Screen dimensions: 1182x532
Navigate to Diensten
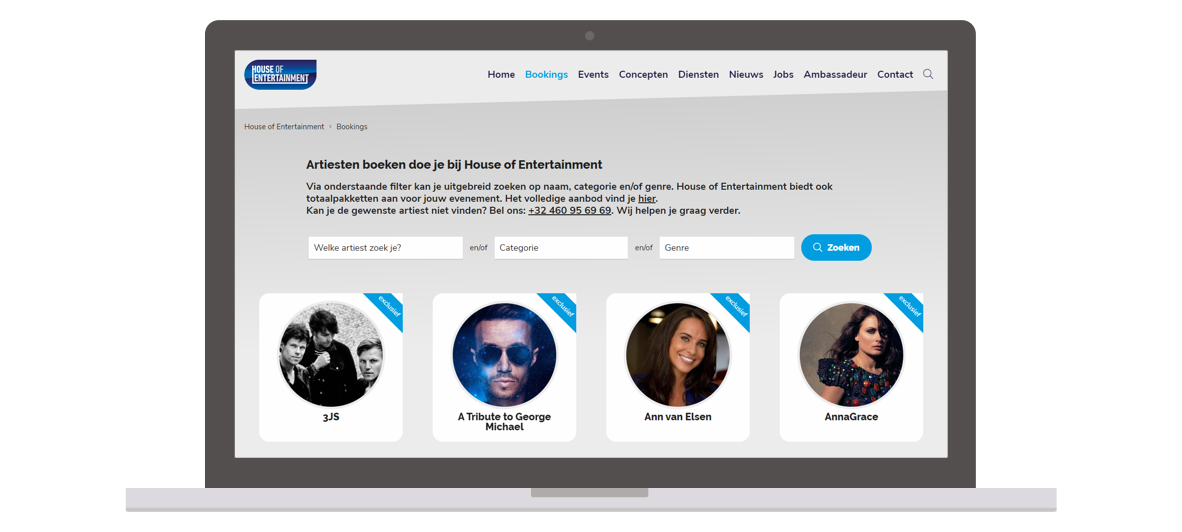coord(698,75)
